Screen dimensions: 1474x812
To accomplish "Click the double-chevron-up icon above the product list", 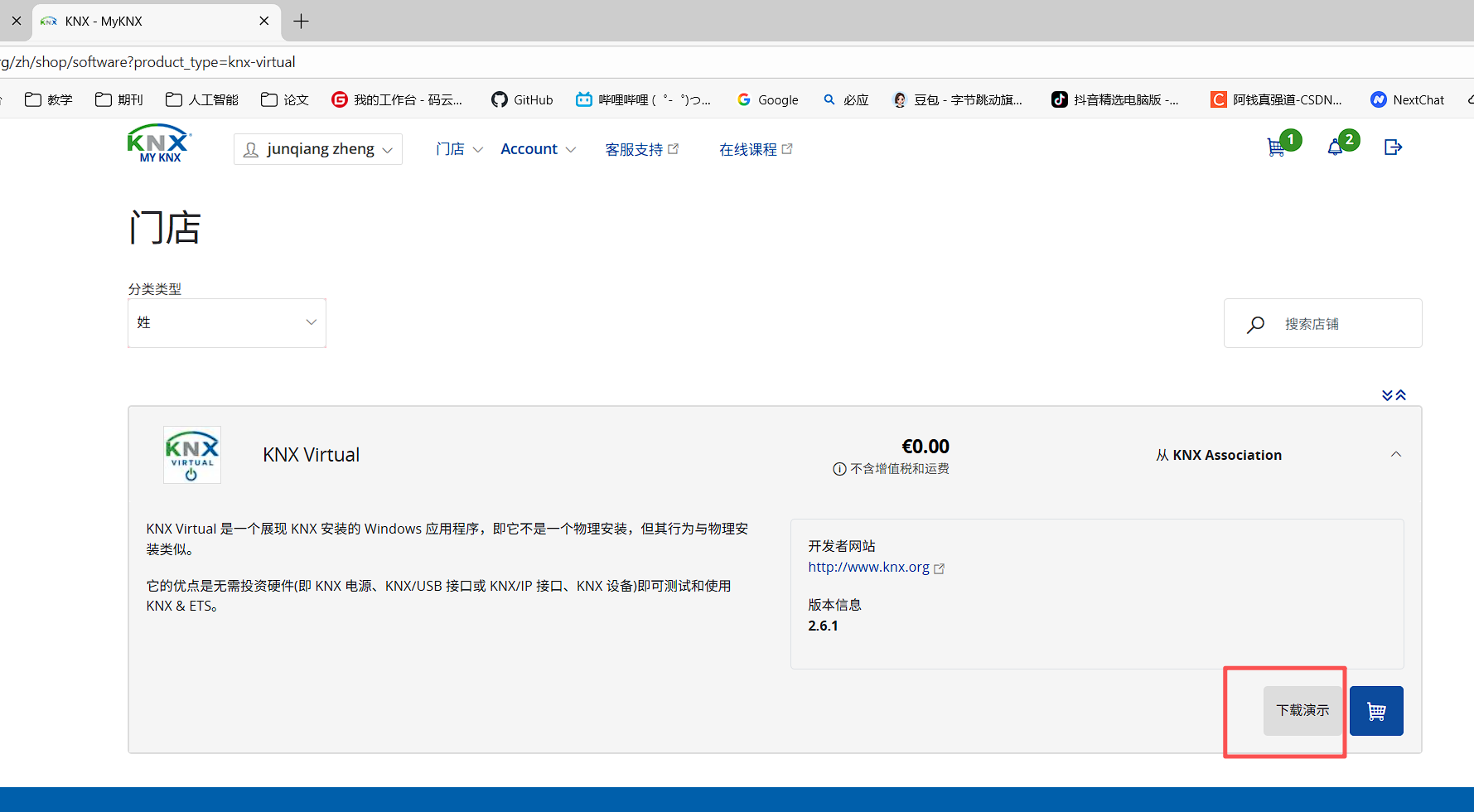I will (x=1401, y=395).
